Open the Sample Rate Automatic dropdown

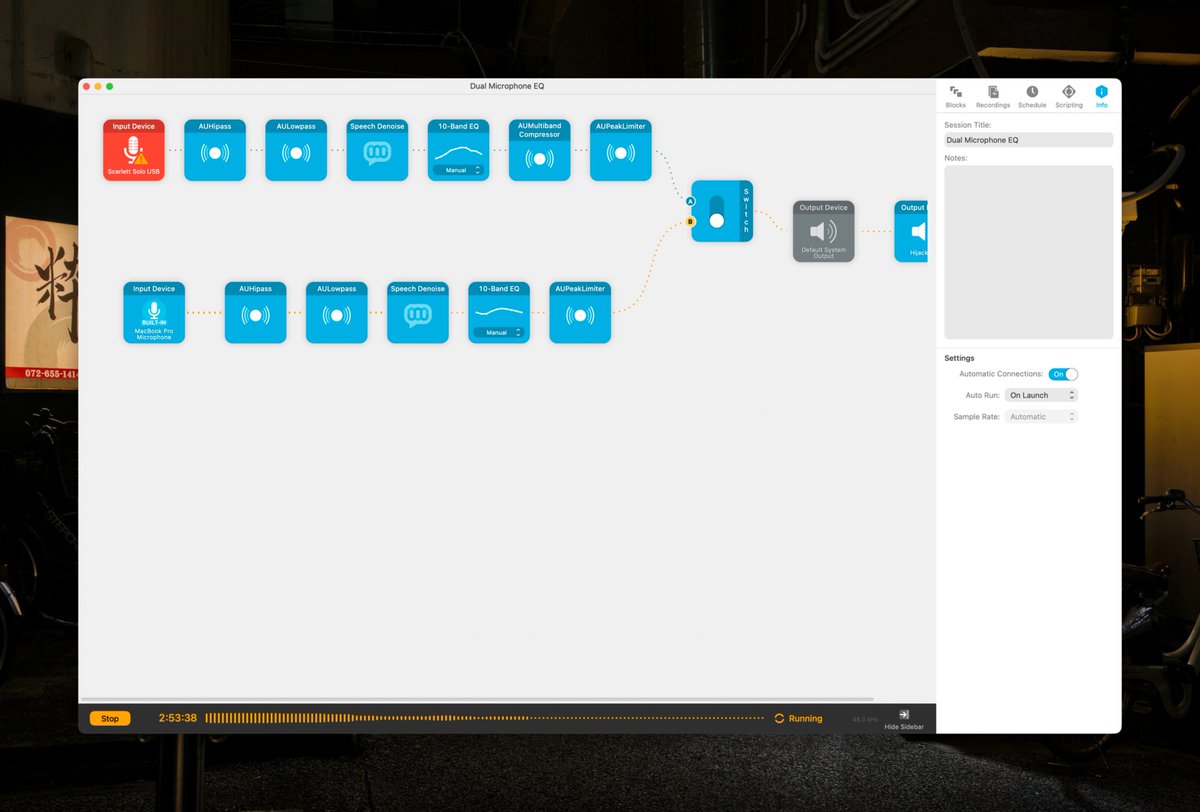[1041, 416]
